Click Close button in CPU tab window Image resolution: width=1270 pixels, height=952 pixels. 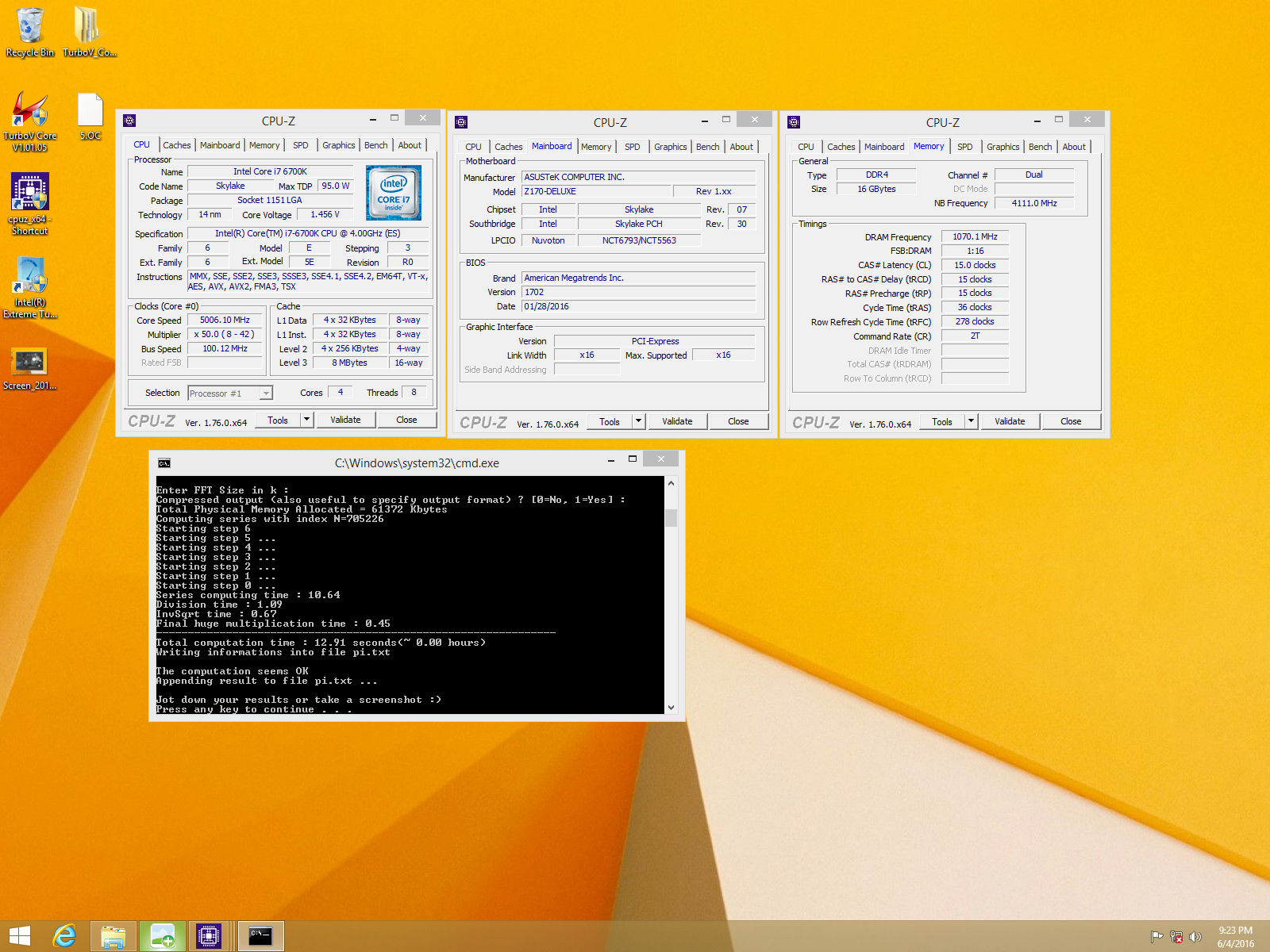pos(406,420)
